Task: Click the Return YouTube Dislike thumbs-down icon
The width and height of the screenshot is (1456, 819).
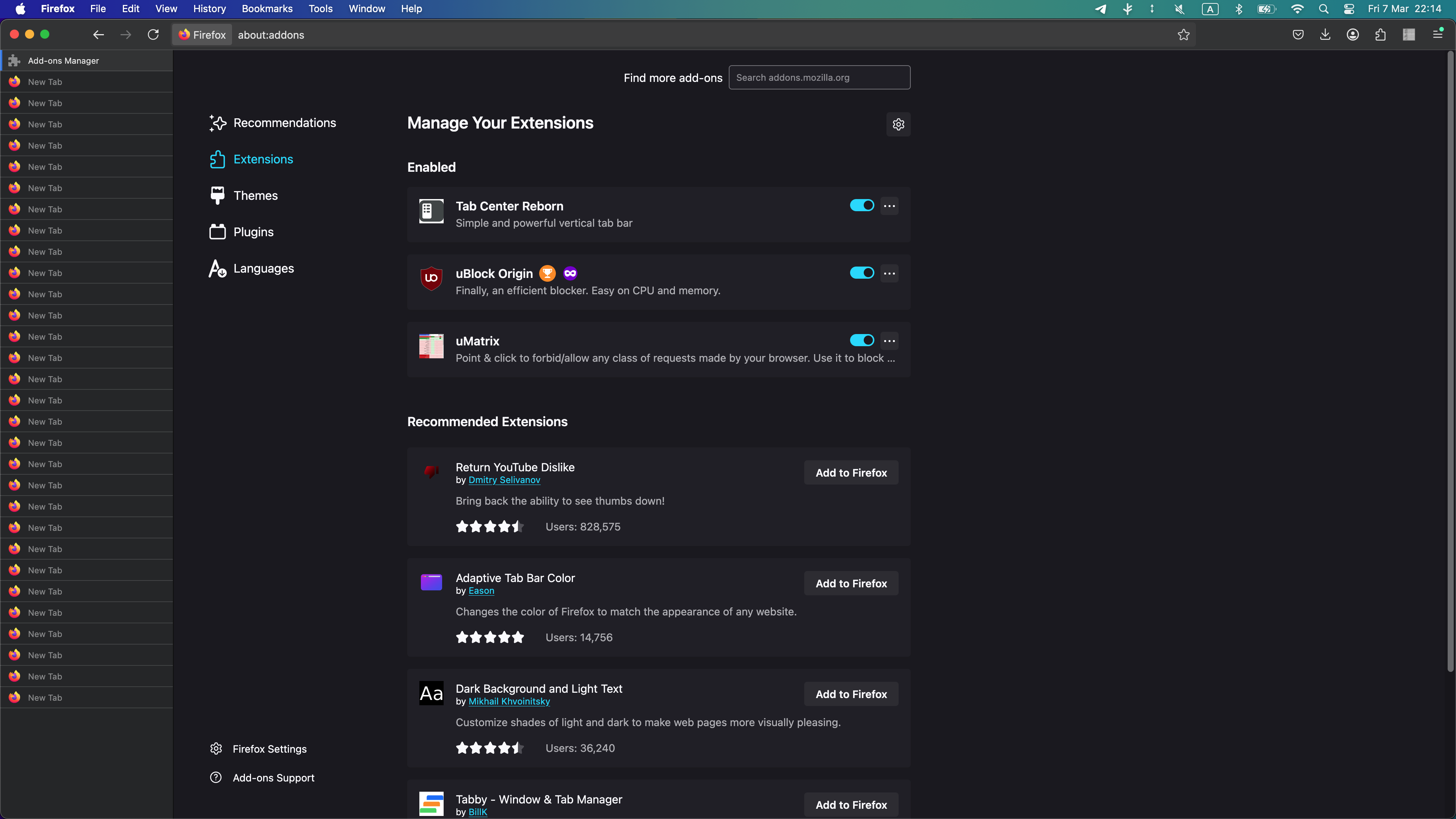Action: pyautogui.click(x=431, y=471)
